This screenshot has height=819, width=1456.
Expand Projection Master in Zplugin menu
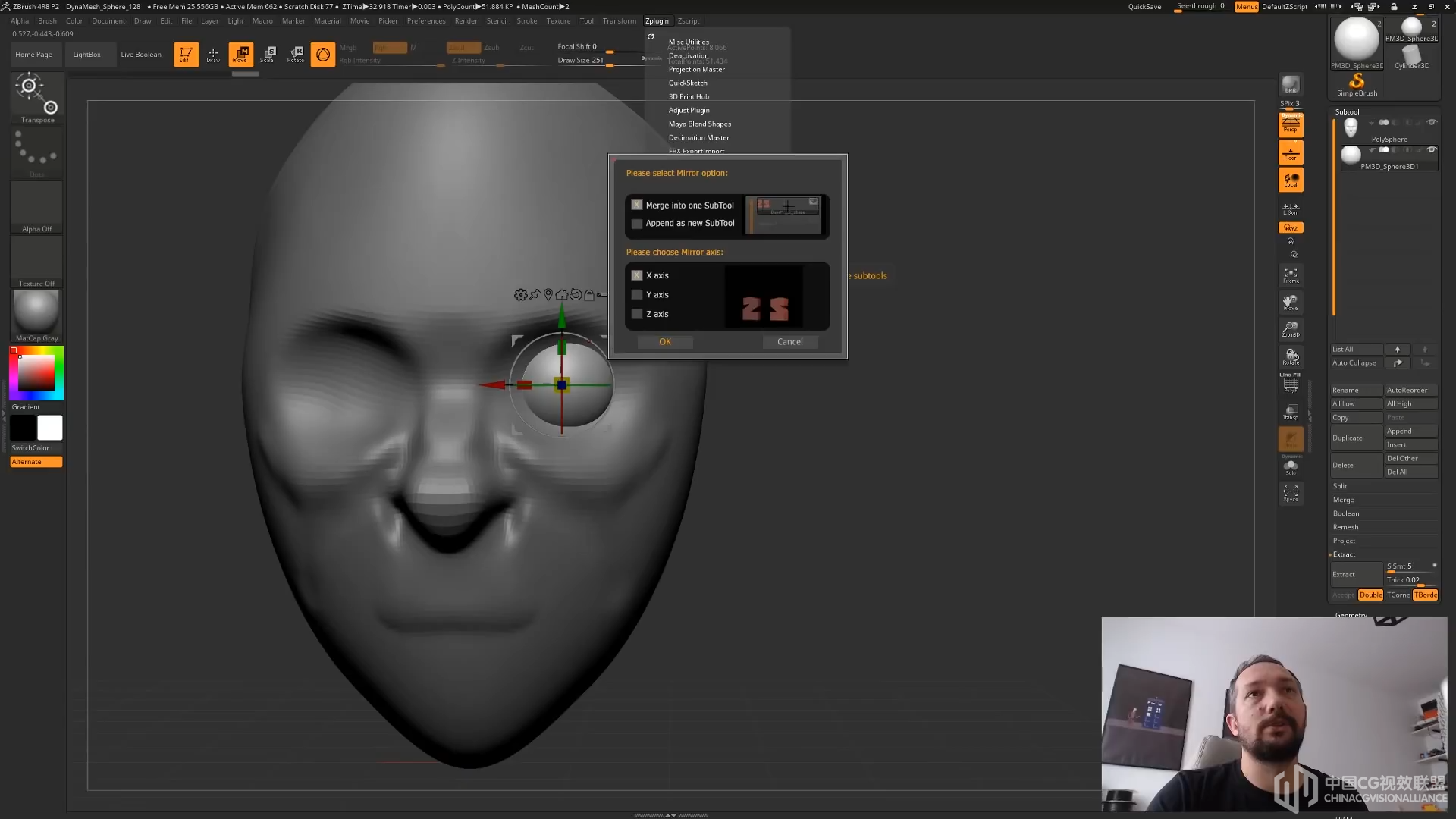click(696, 69)
